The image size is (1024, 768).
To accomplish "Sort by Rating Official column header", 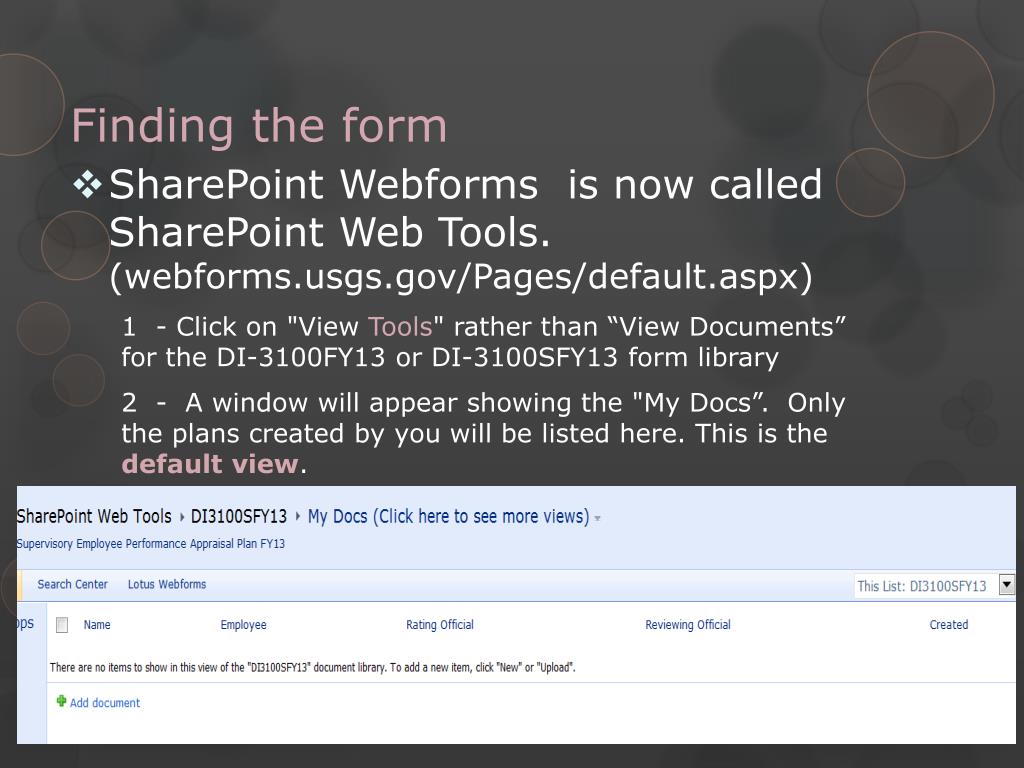I will [x=440, y=625].
